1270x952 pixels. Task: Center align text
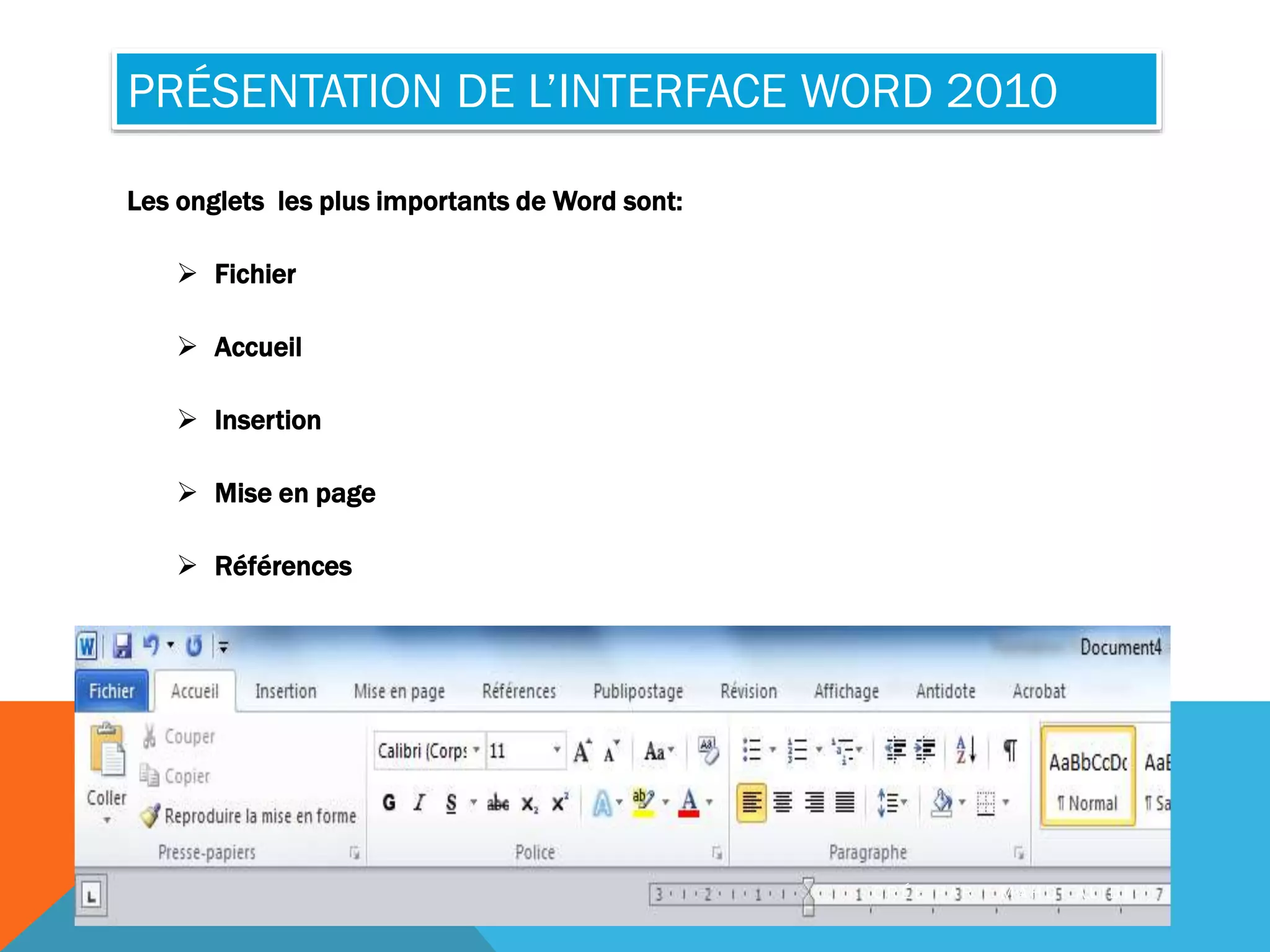point(783,803)
